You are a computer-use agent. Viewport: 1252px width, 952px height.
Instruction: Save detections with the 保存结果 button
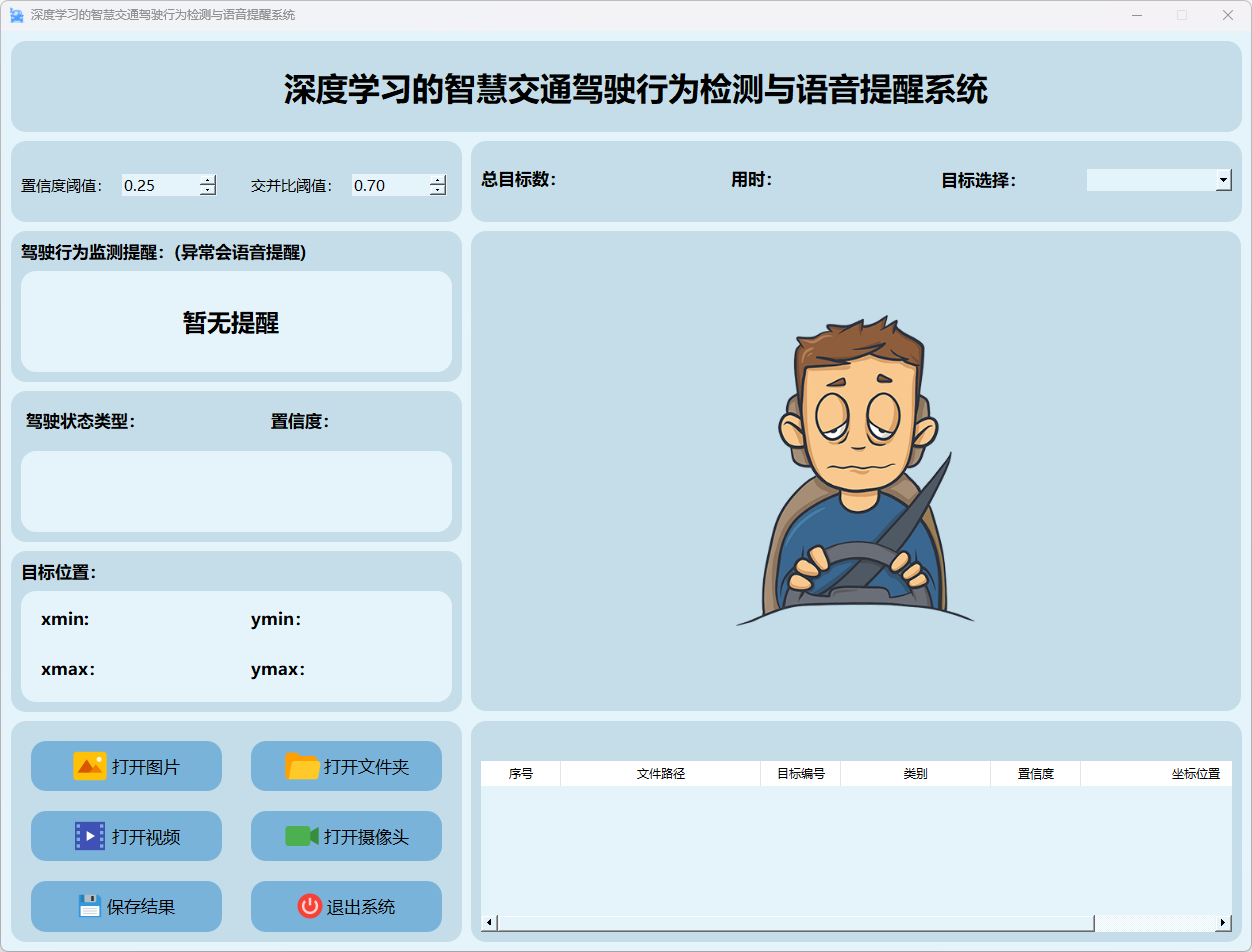click(126, 906)
